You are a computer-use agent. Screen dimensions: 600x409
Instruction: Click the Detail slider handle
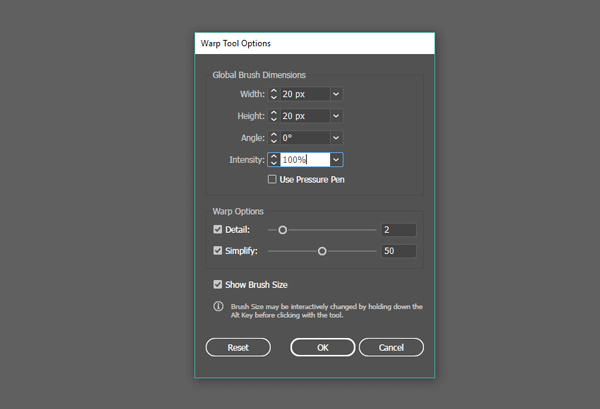click(282, 230)
